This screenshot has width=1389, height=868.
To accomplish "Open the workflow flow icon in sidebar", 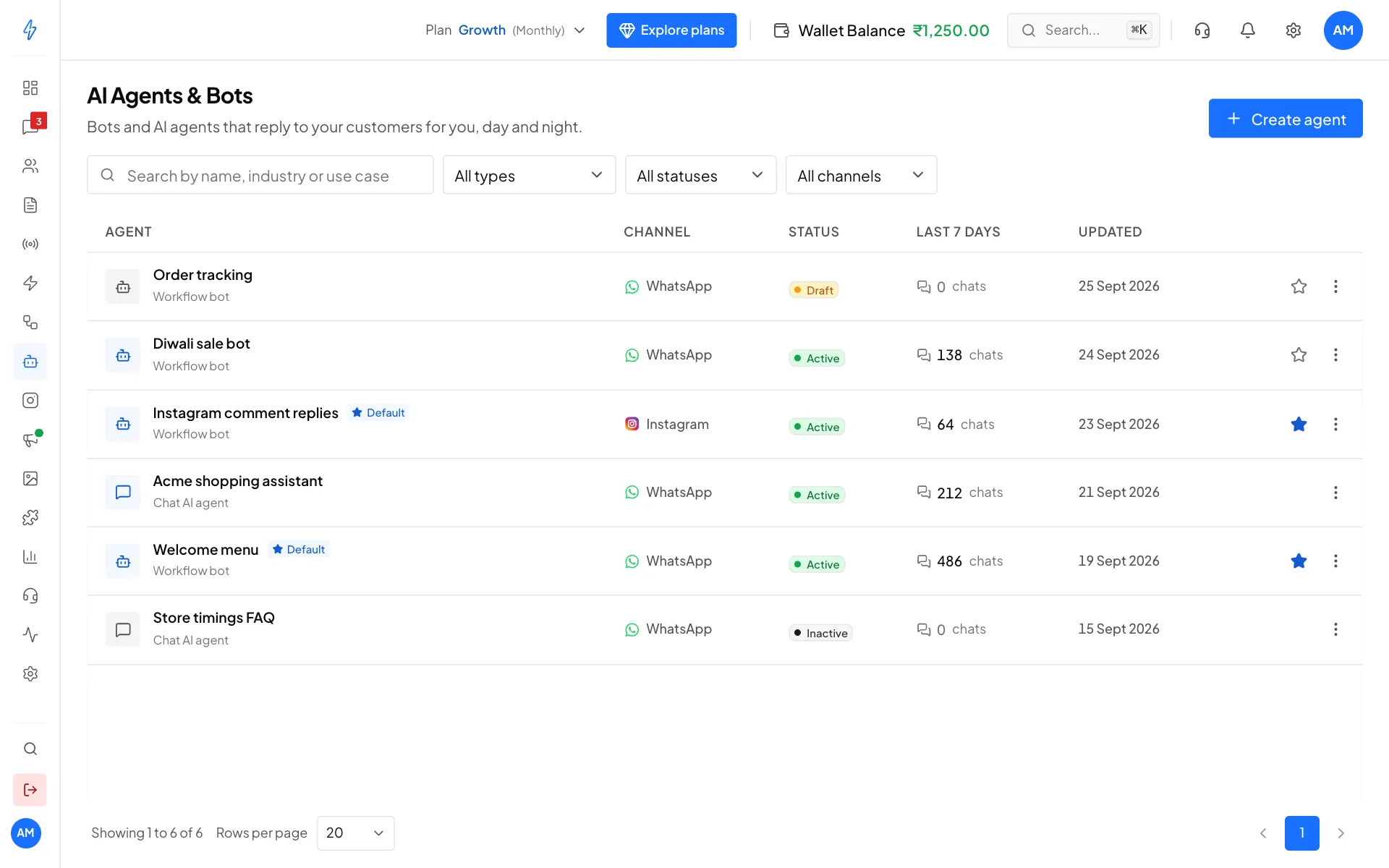I will [30, 322].
